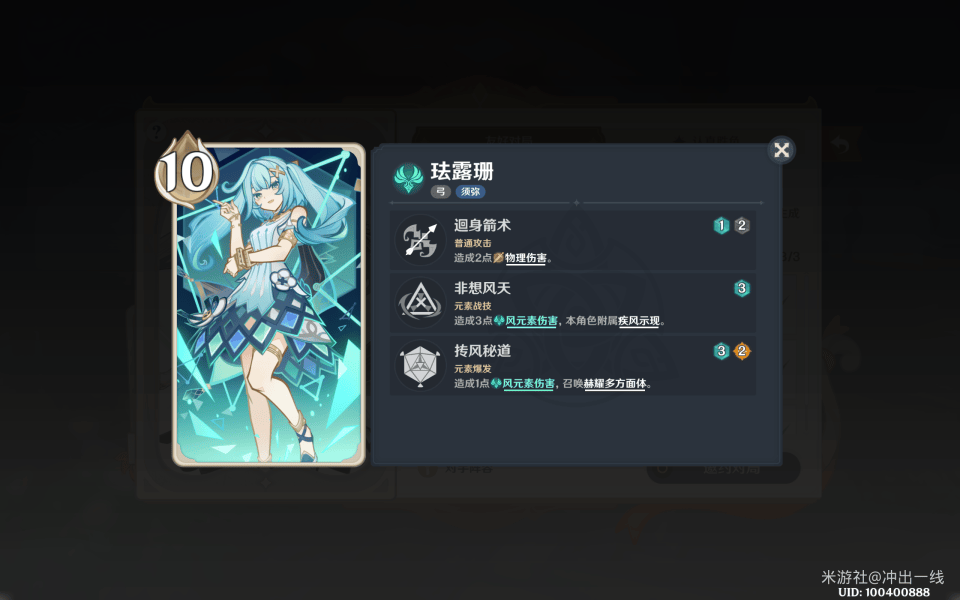Image resolution: width=960 pixels, height=600 pixels.
Task: Click the 10 health point badge
Action: tap(186, 171)
